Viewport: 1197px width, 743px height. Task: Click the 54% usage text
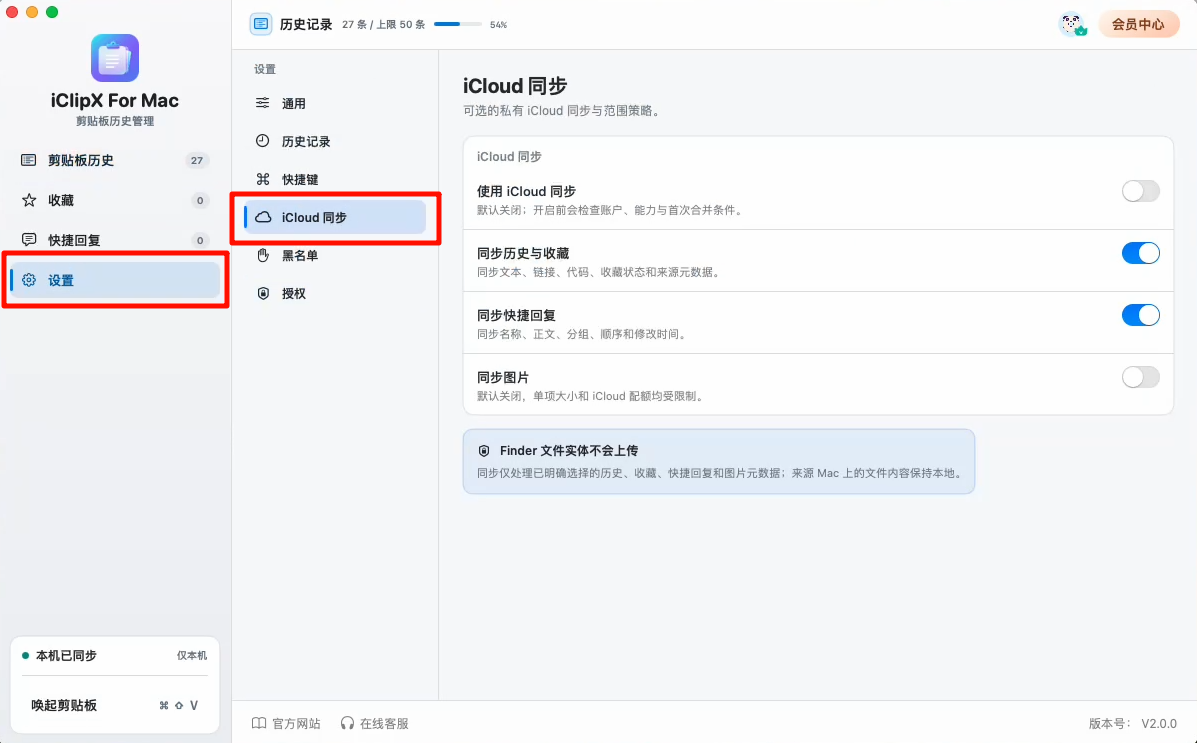pos(498,25)
